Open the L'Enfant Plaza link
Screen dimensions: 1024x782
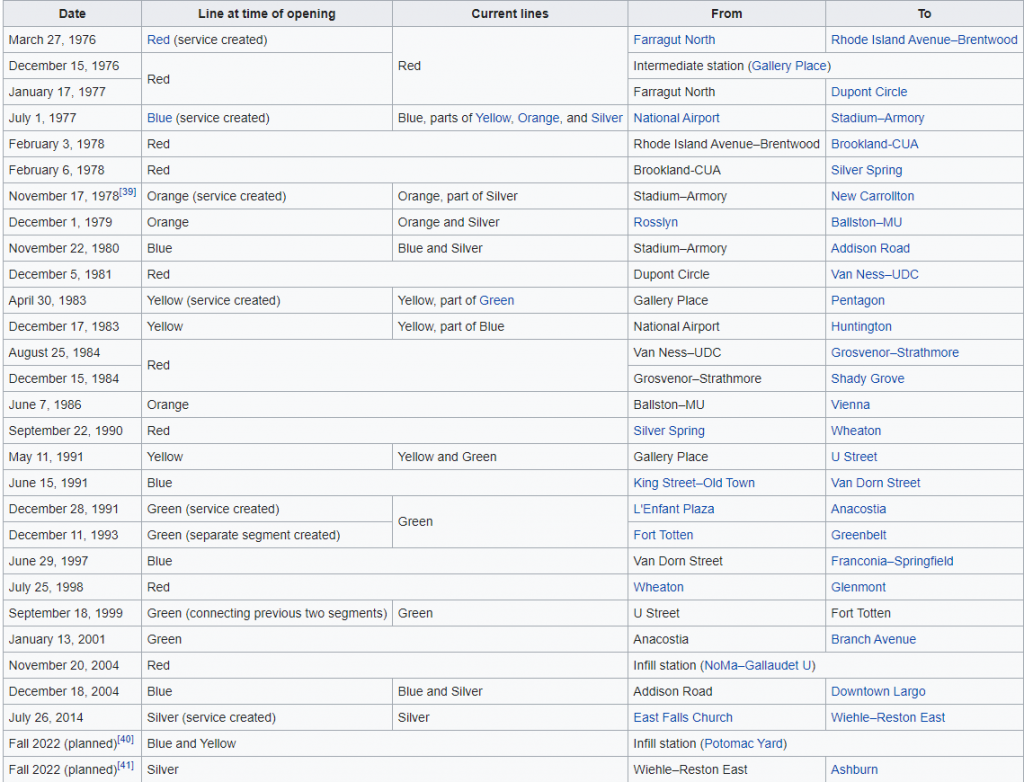tap(673, 510)
